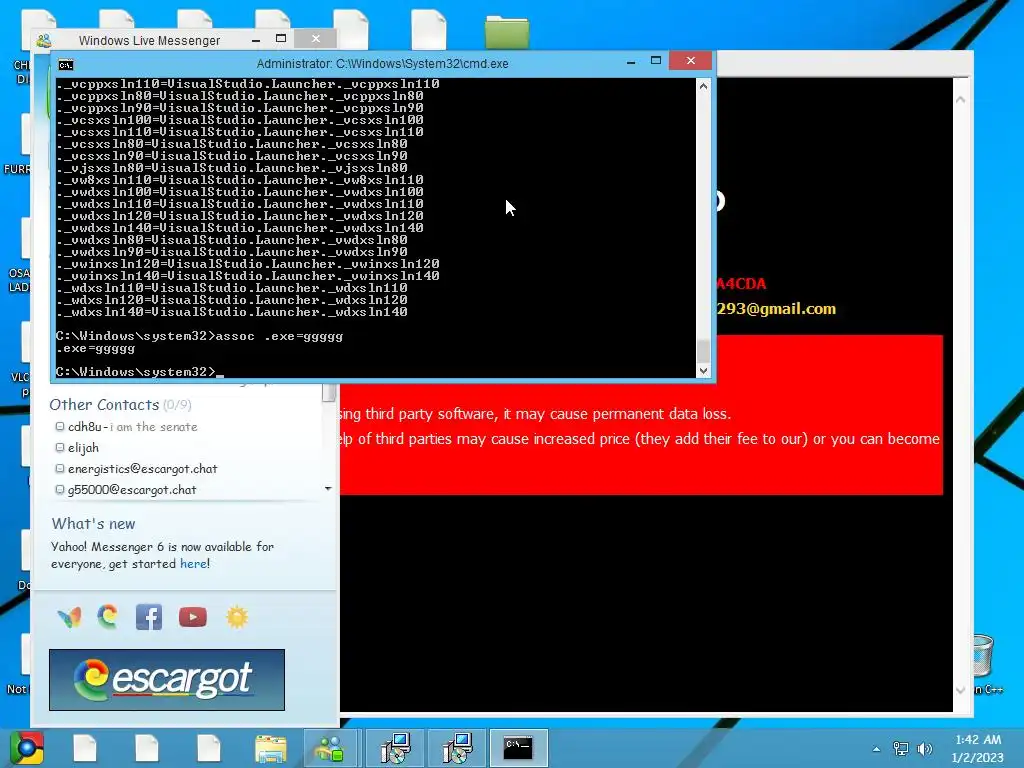Click status icon beside elijah contact

click(x=59, y=447)
